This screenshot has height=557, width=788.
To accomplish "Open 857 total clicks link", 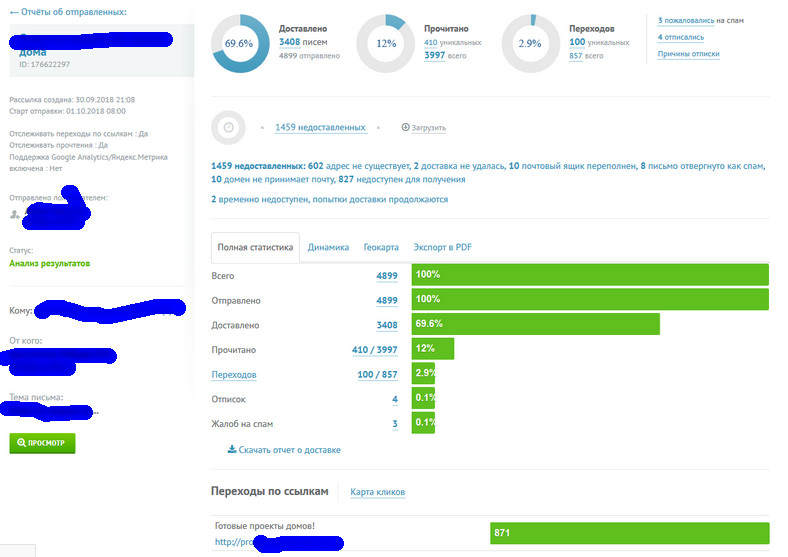I will [575, 56].
